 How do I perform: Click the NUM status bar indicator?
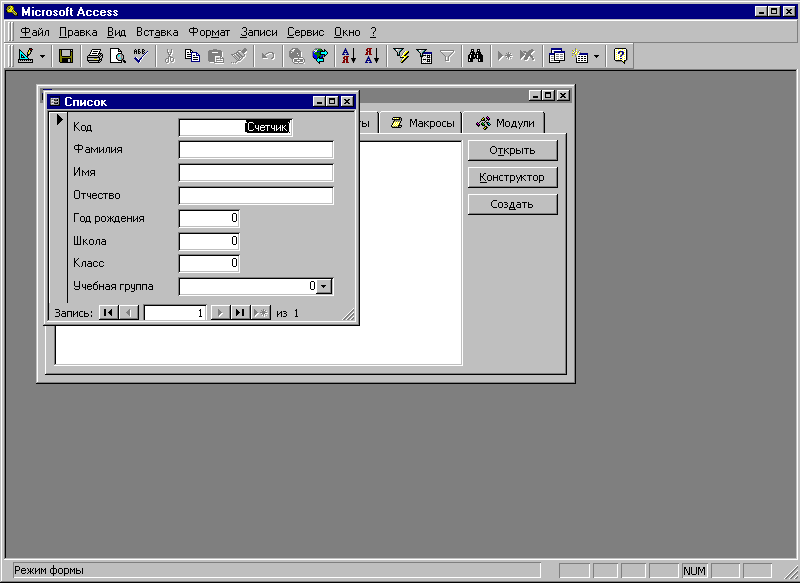coord(694,571)
